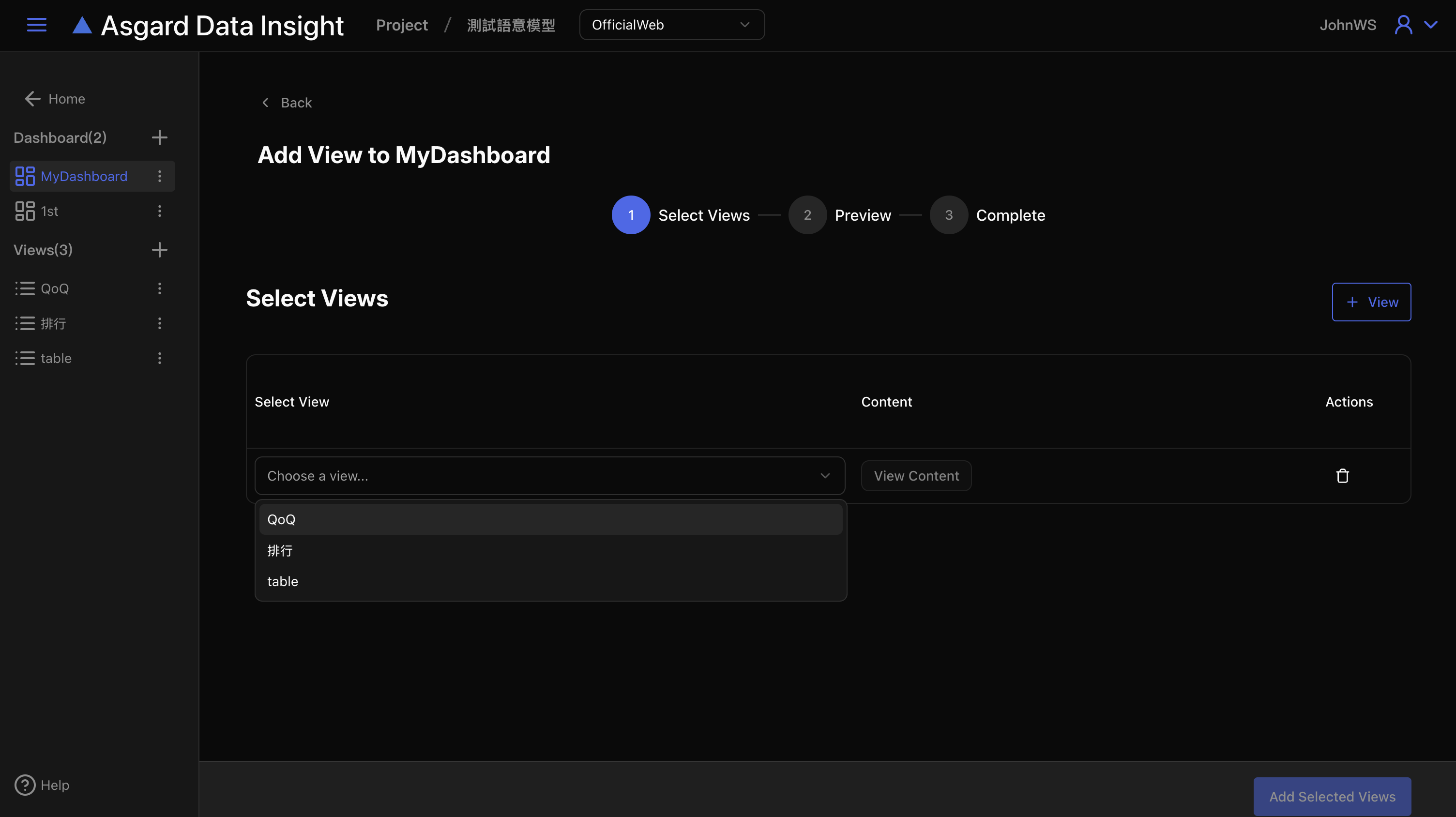The height and width of the screenshot is (817, 1456).
Task: Expand the OfficialWeb project dropdown
Action: [x=671, y=25]
